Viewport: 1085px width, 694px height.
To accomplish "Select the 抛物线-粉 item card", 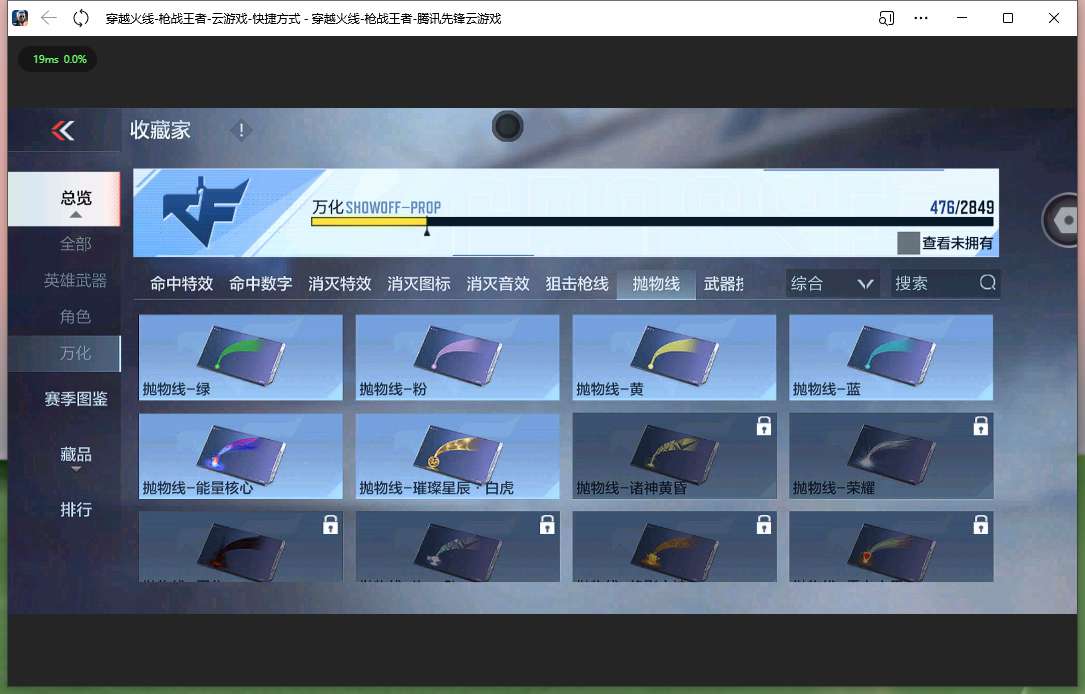I will 457,358.
